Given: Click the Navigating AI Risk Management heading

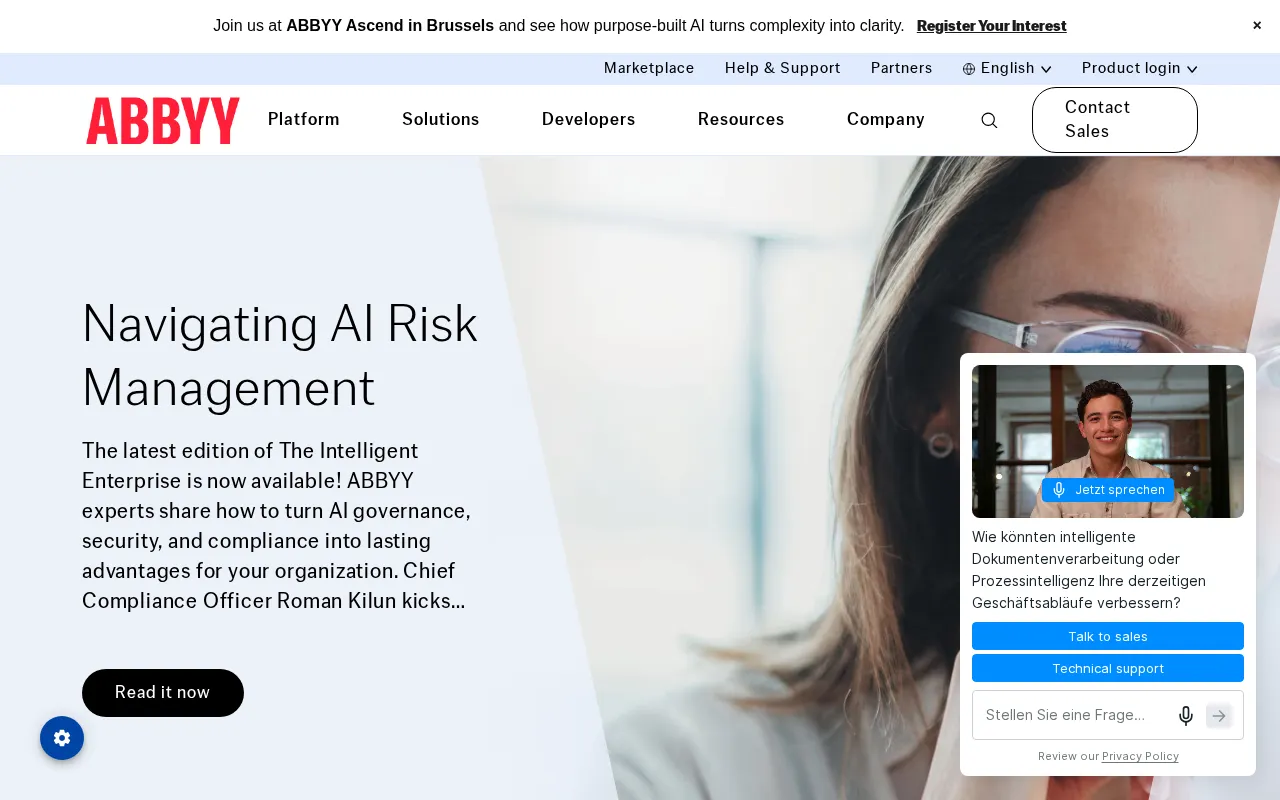Looking at the screenshot, I should click(x=280, y=356).
